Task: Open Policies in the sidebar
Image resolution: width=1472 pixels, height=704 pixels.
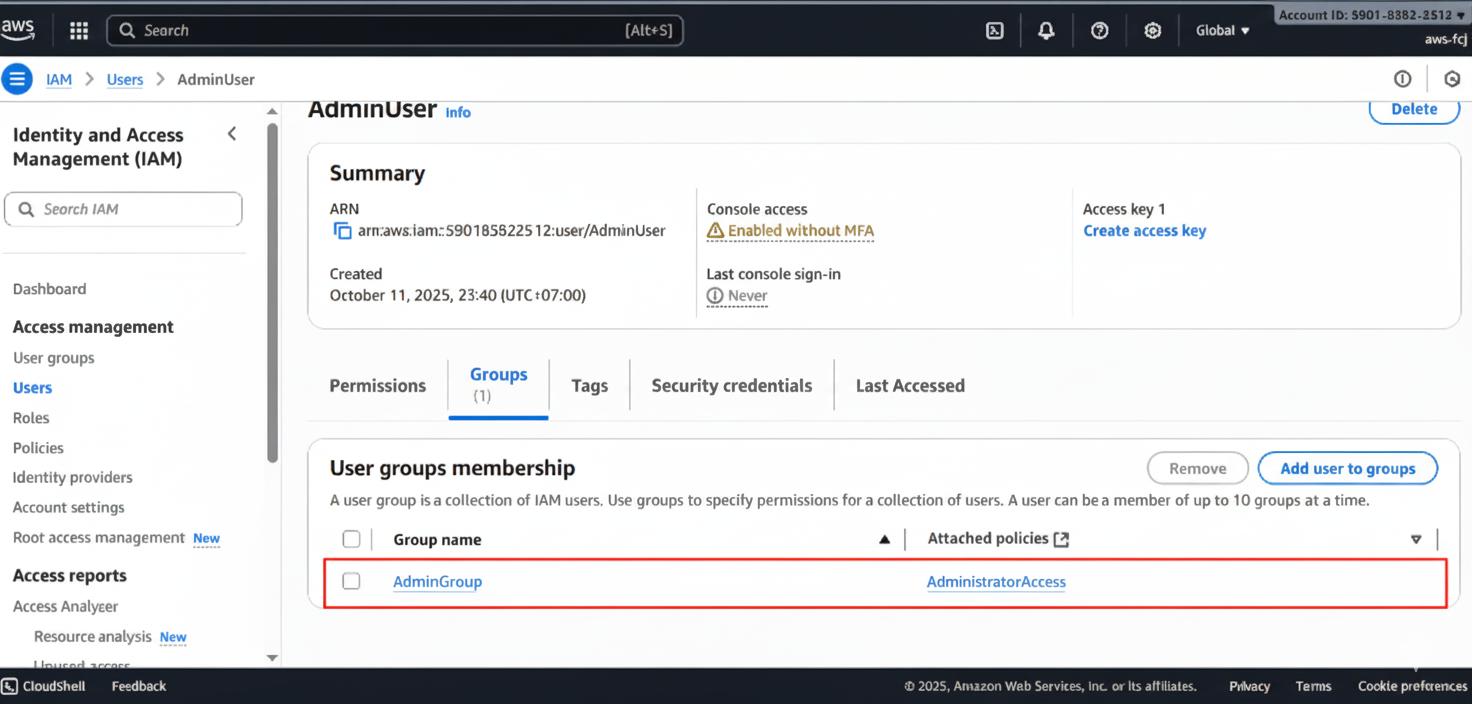Action: click(38, 448)
